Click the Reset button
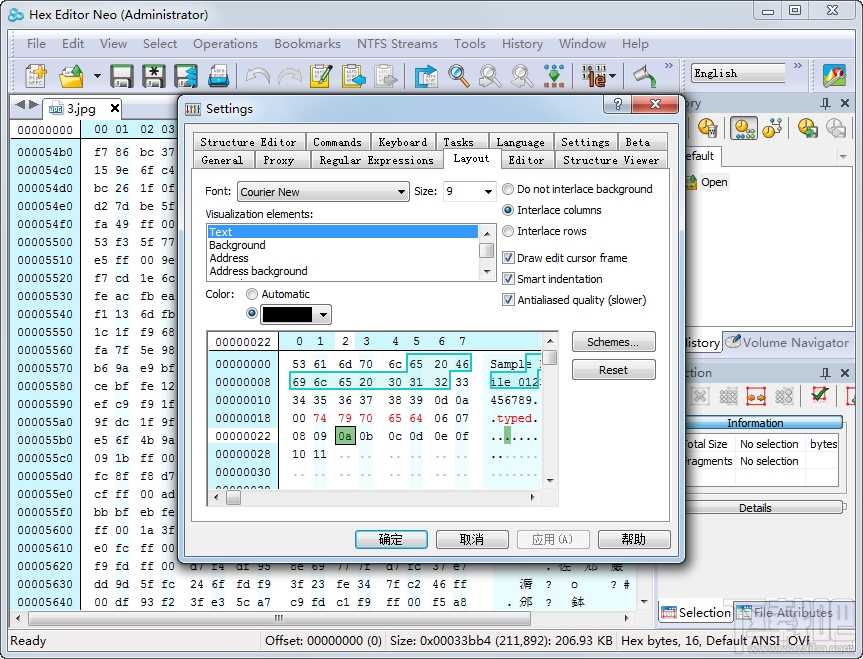This screenshot has height=659, width=863. click(613, 370)
